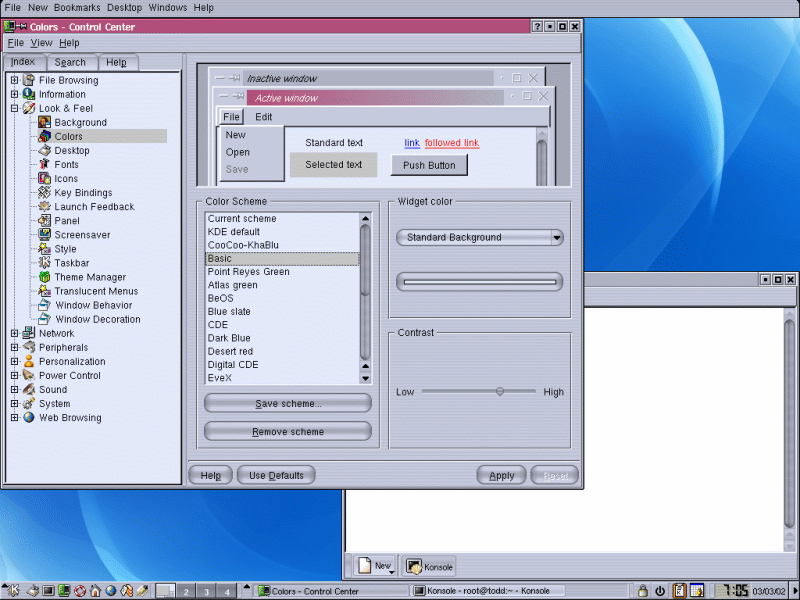The image size is (800, 600).
Task: Select the Point Reyes Green scheme
Action: tap(282, 272)
